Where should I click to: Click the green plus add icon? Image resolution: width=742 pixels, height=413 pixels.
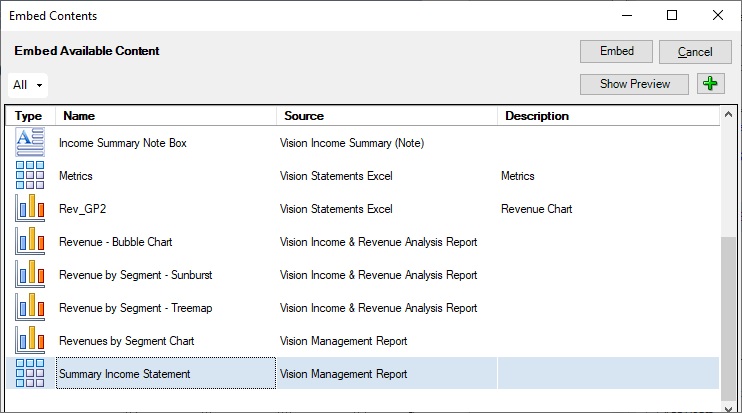(x=710, y=84)
